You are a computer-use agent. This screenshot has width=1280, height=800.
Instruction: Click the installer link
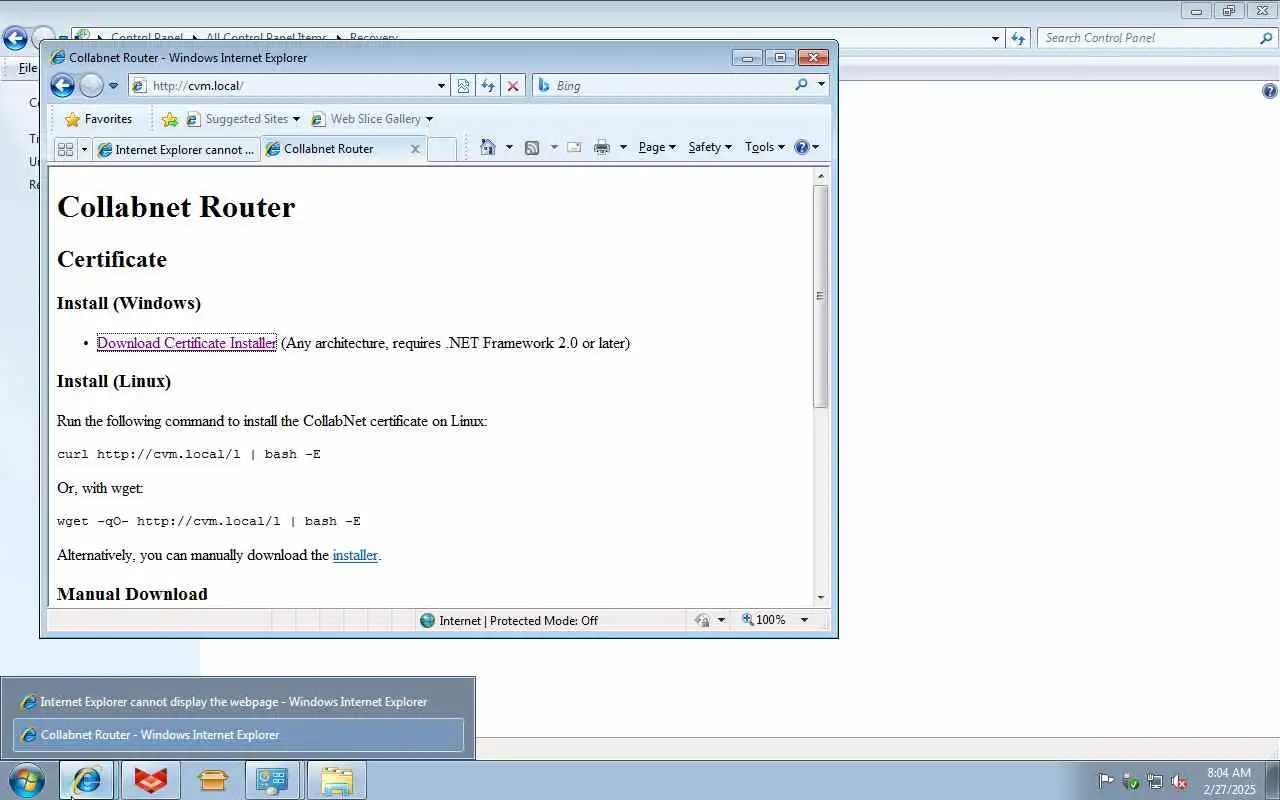(x=355, y=555)
